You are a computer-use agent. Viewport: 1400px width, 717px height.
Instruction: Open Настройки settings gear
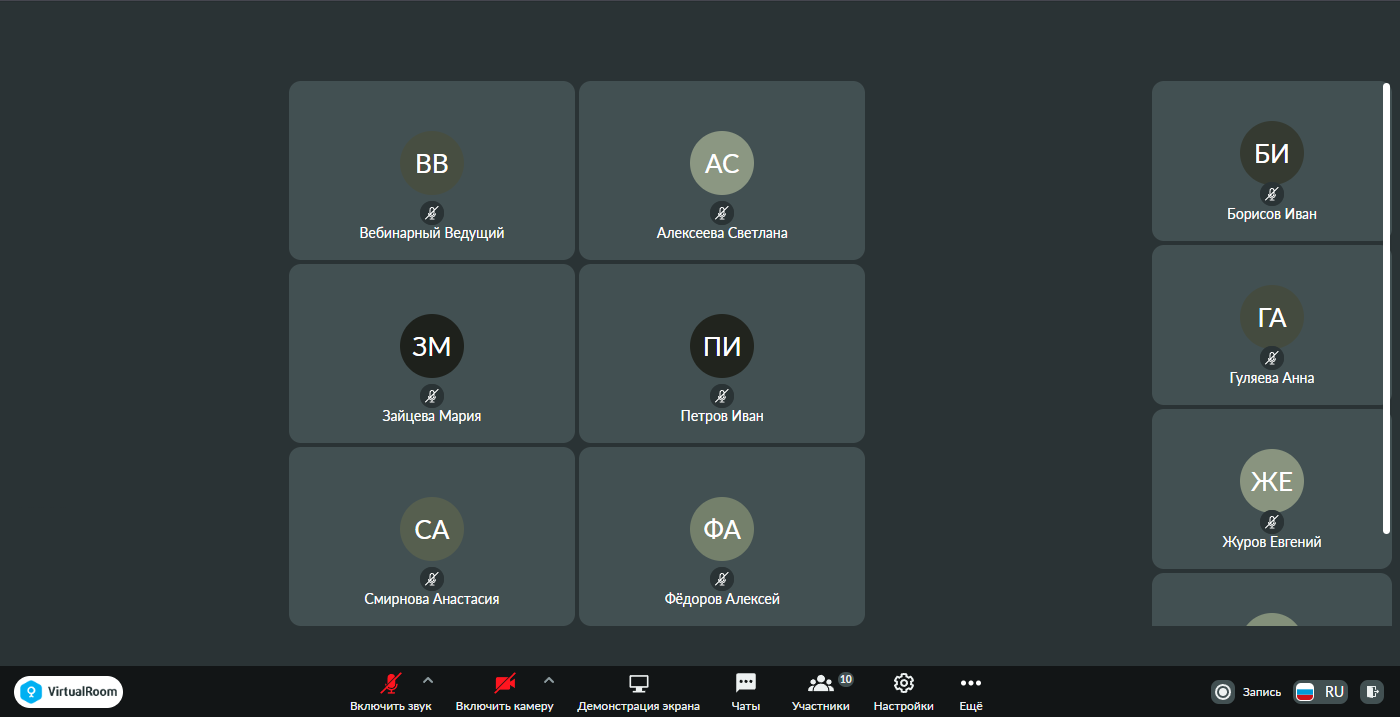(904, 691)
